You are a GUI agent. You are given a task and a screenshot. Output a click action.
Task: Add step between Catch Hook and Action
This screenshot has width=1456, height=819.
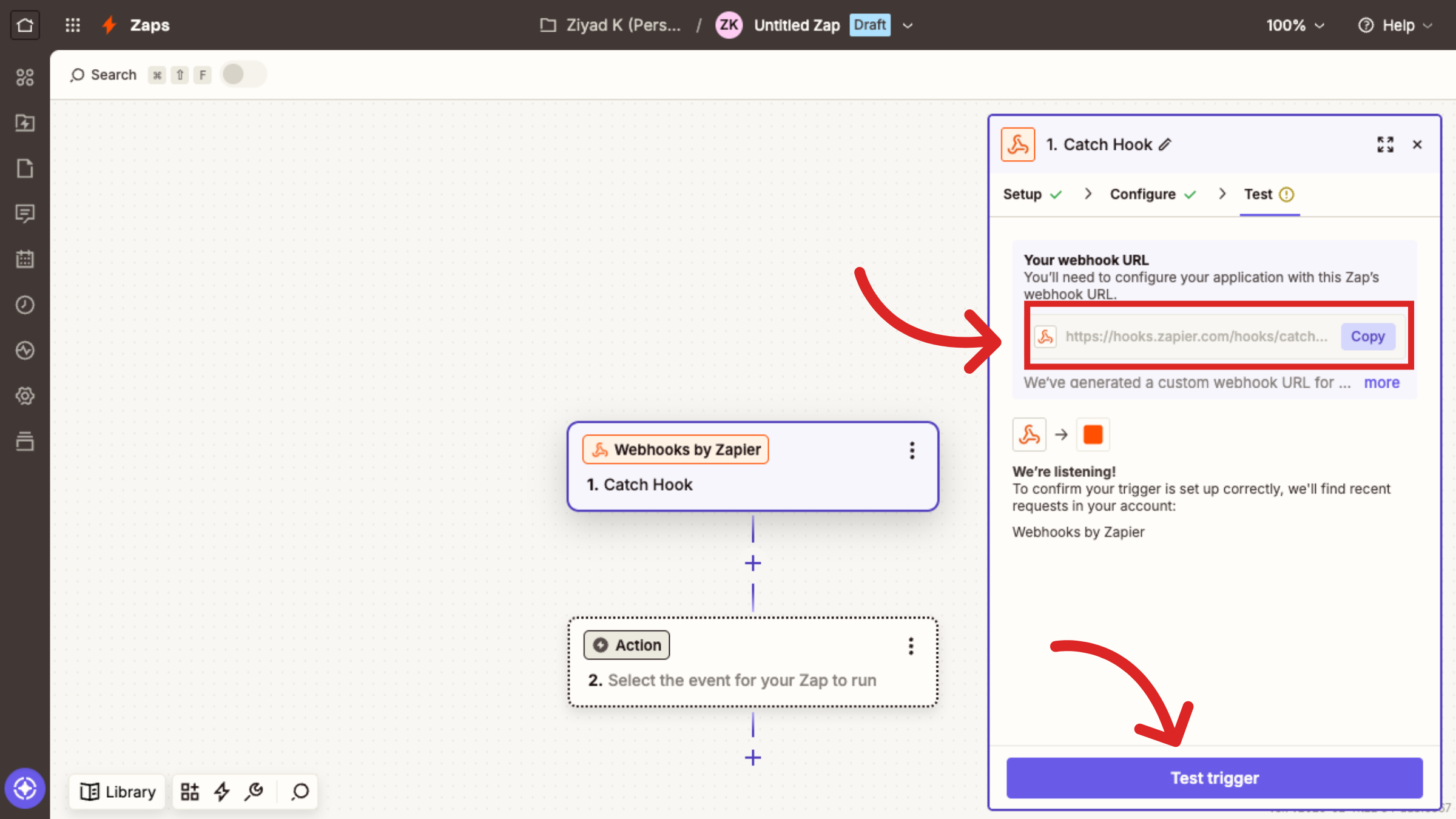753,563
